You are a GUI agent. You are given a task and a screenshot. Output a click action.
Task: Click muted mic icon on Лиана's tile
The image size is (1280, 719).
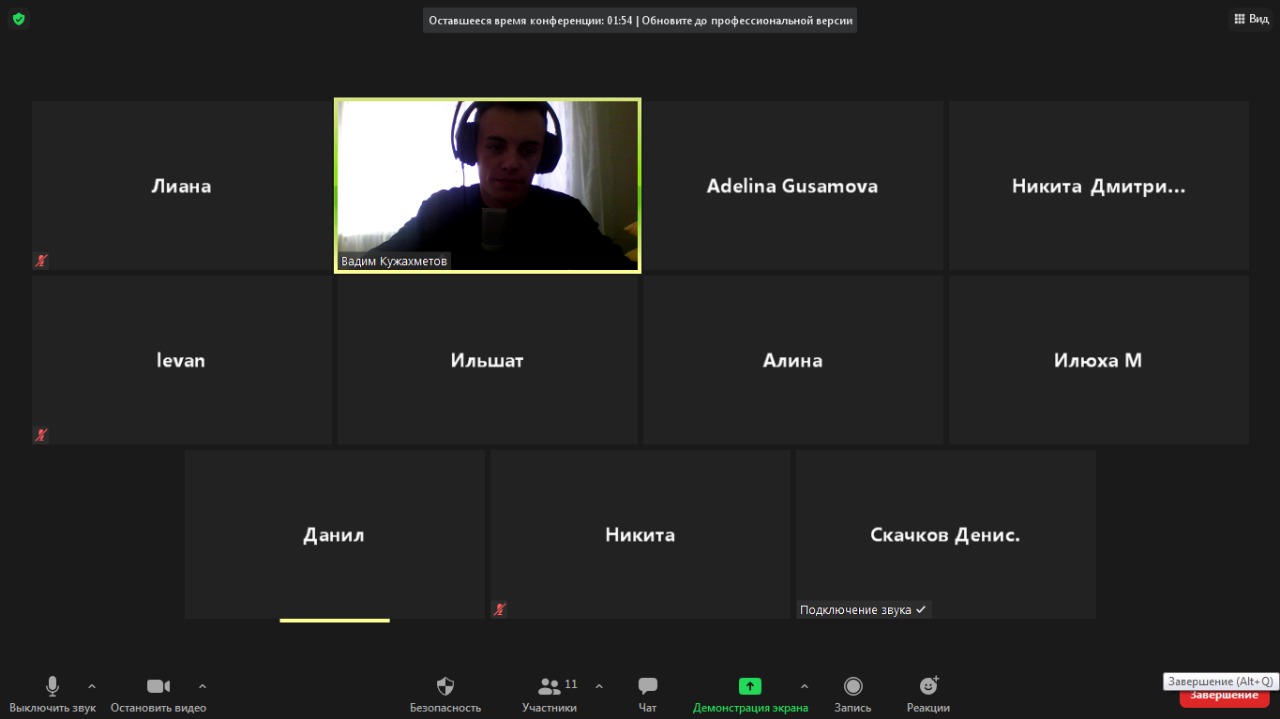(41, 261)
